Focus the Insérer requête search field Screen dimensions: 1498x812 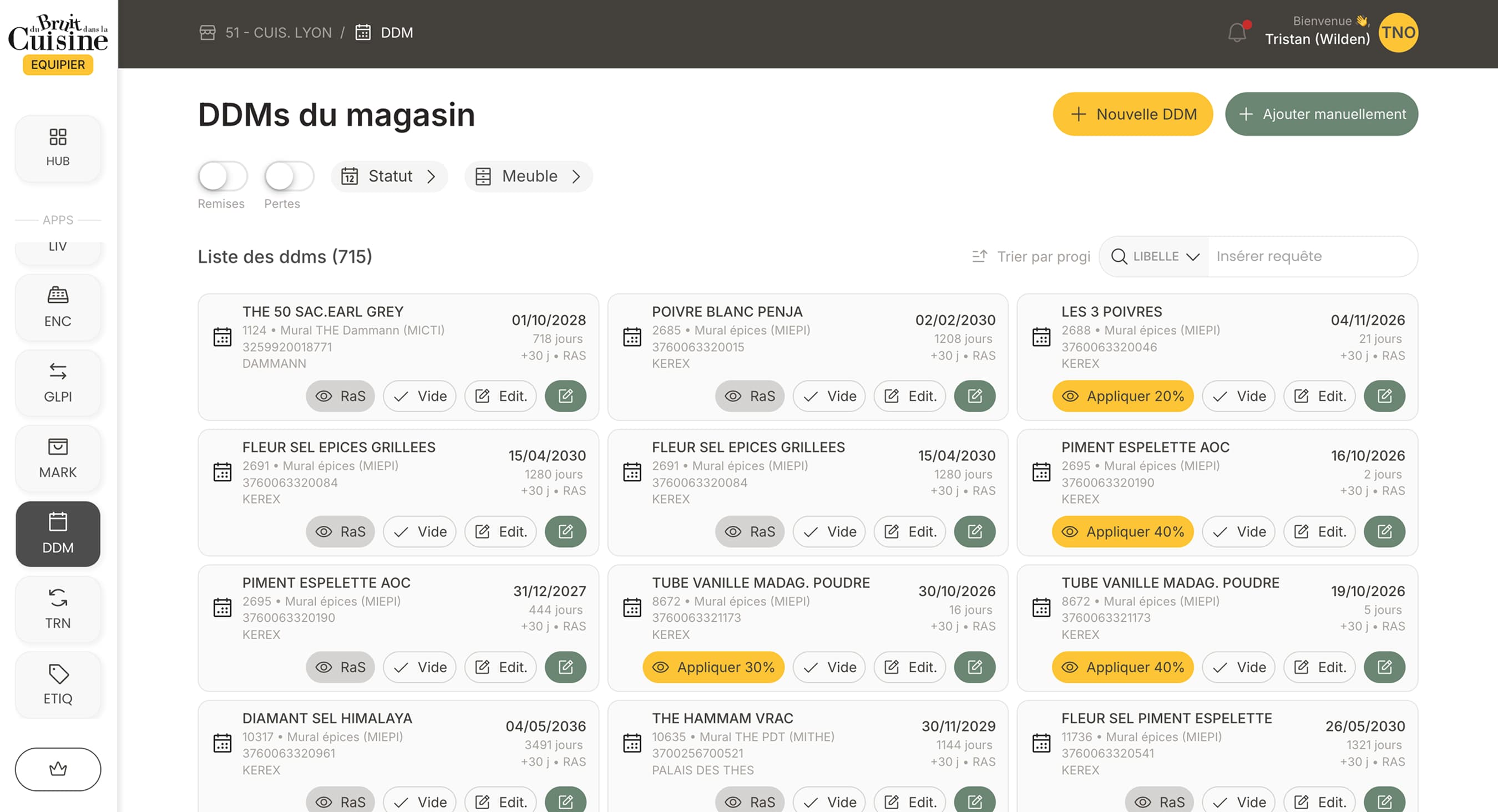coord(1312,256)
